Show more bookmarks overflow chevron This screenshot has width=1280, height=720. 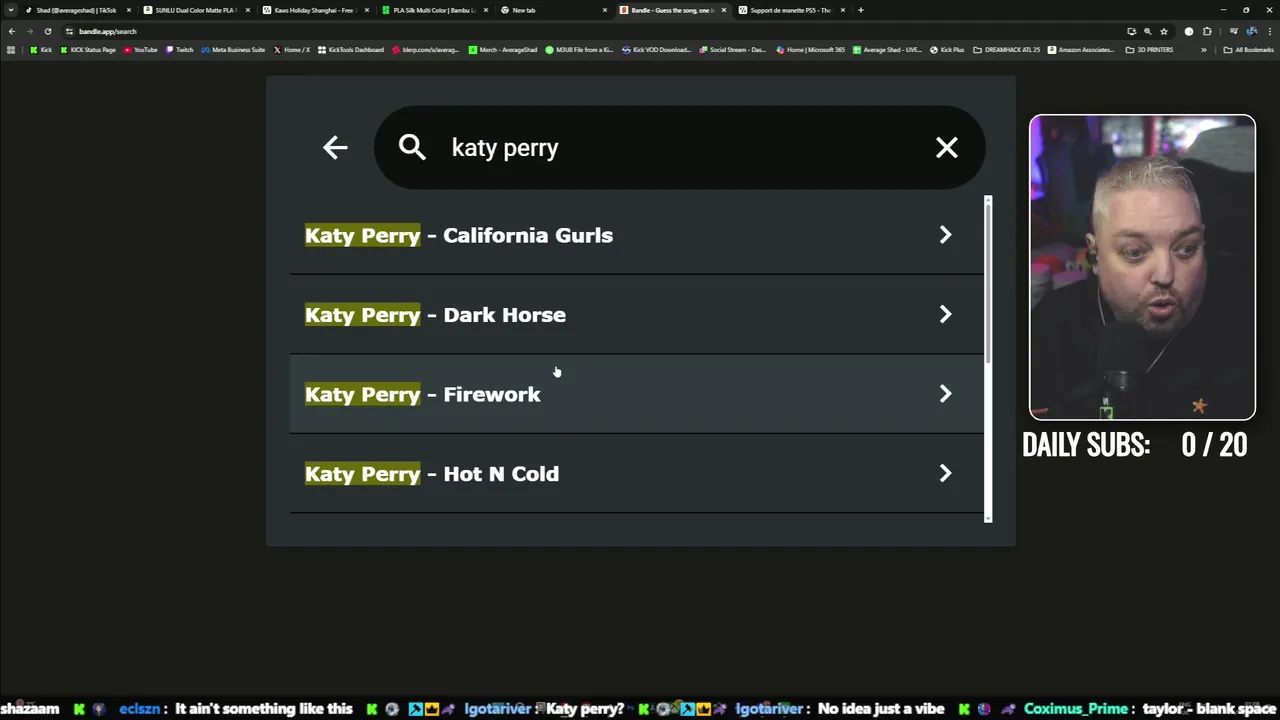point(1204,50)
